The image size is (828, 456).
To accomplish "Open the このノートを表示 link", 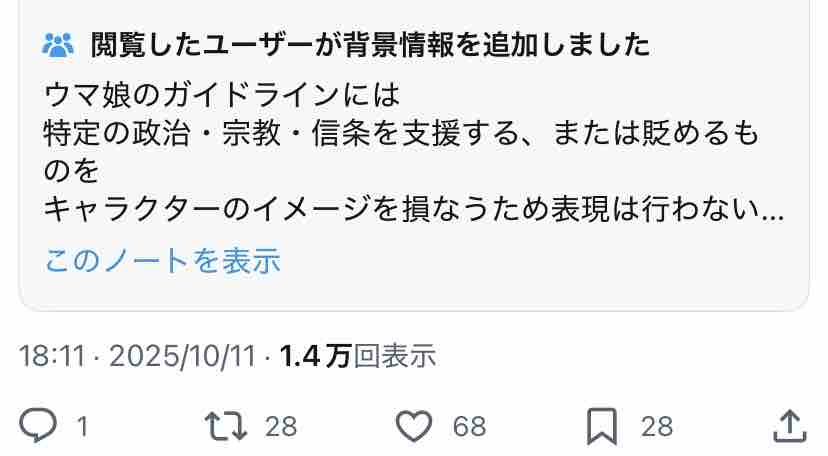I will coord(163,261).
